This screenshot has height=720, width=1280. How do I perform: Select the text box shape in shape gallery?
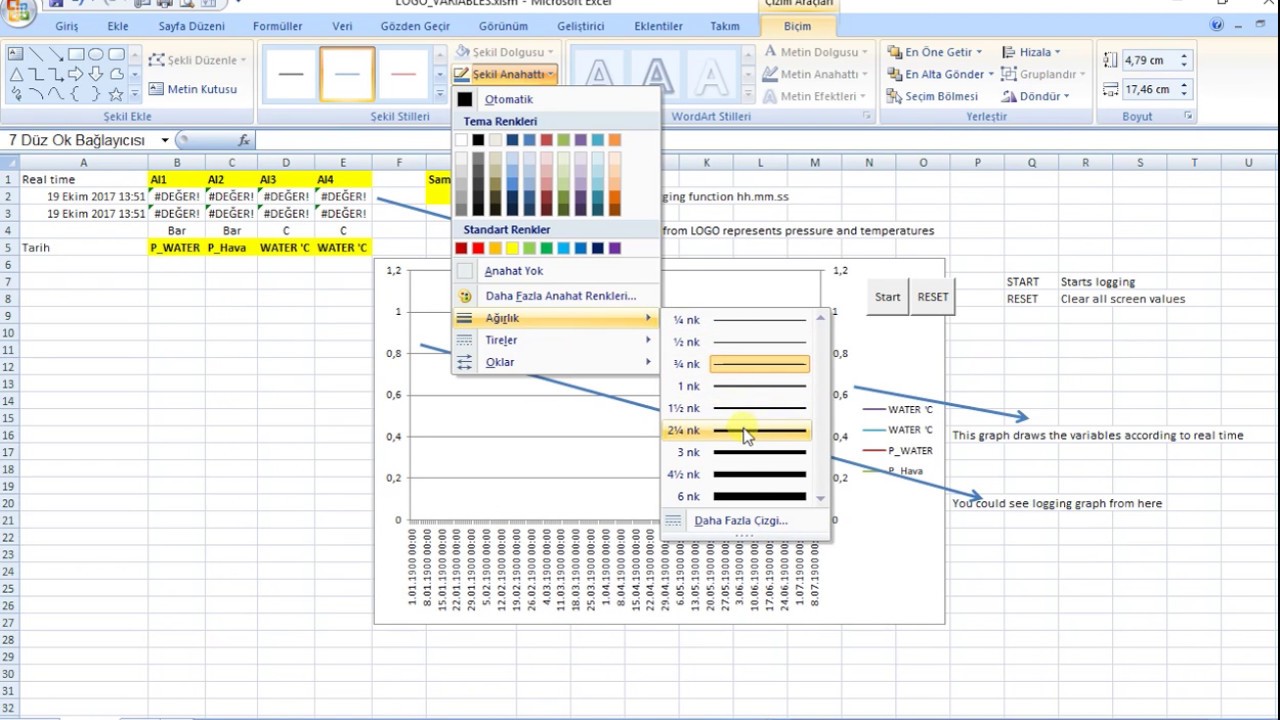[x=16, y=54]
